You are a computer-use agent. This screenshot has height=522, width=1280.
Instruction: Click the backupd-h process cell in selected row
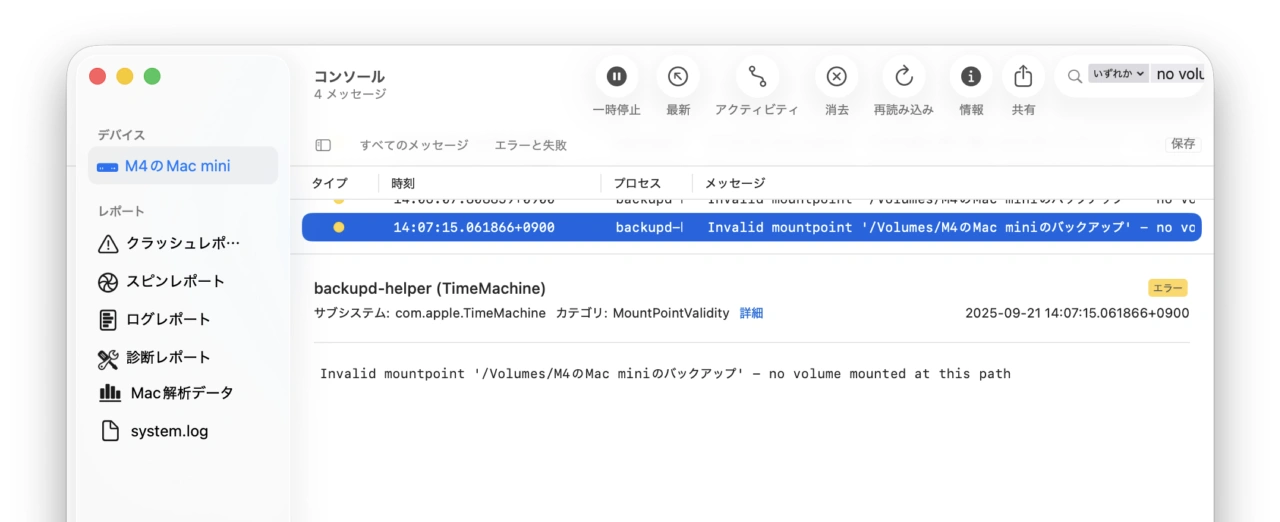pos(649,227)
